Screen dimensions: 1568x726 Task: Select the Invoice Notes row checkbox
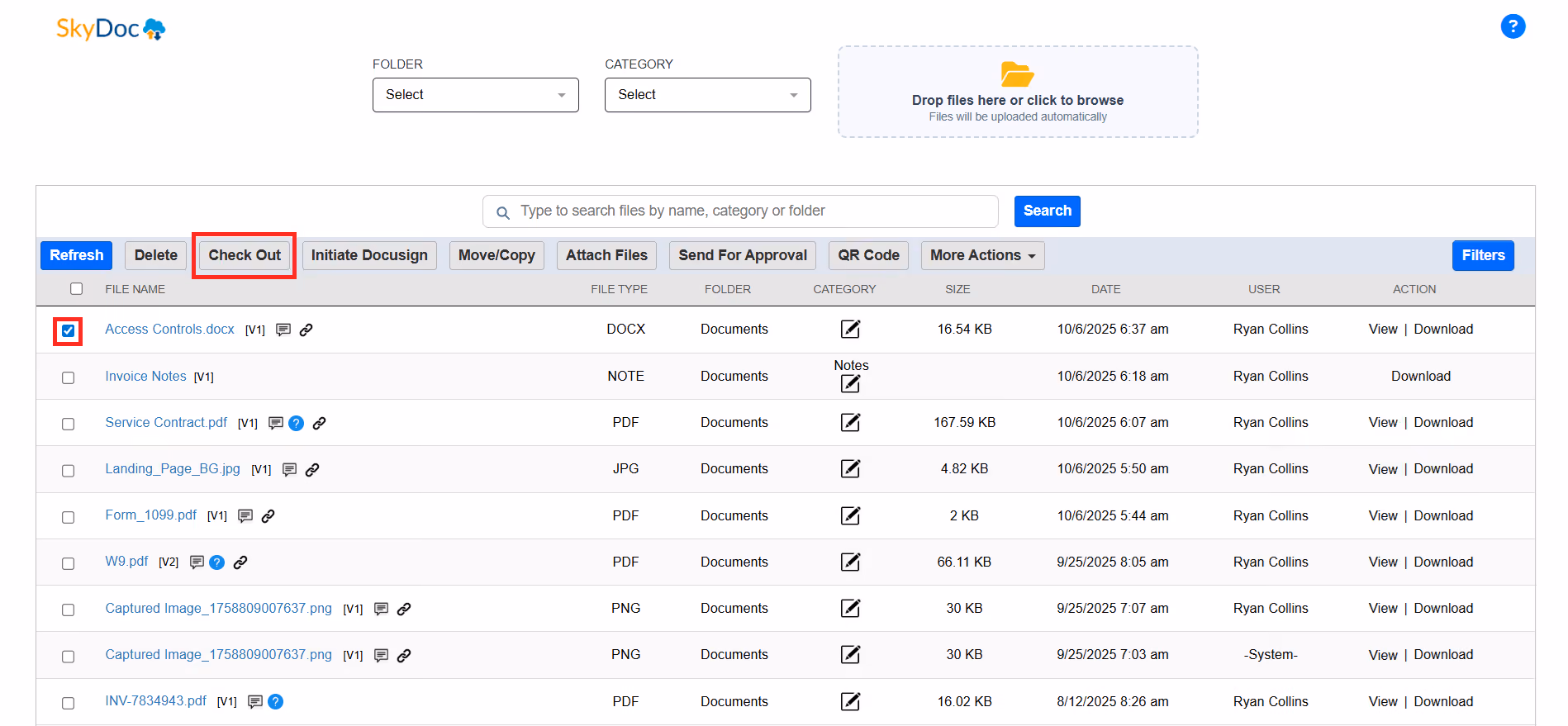point(69,377)
